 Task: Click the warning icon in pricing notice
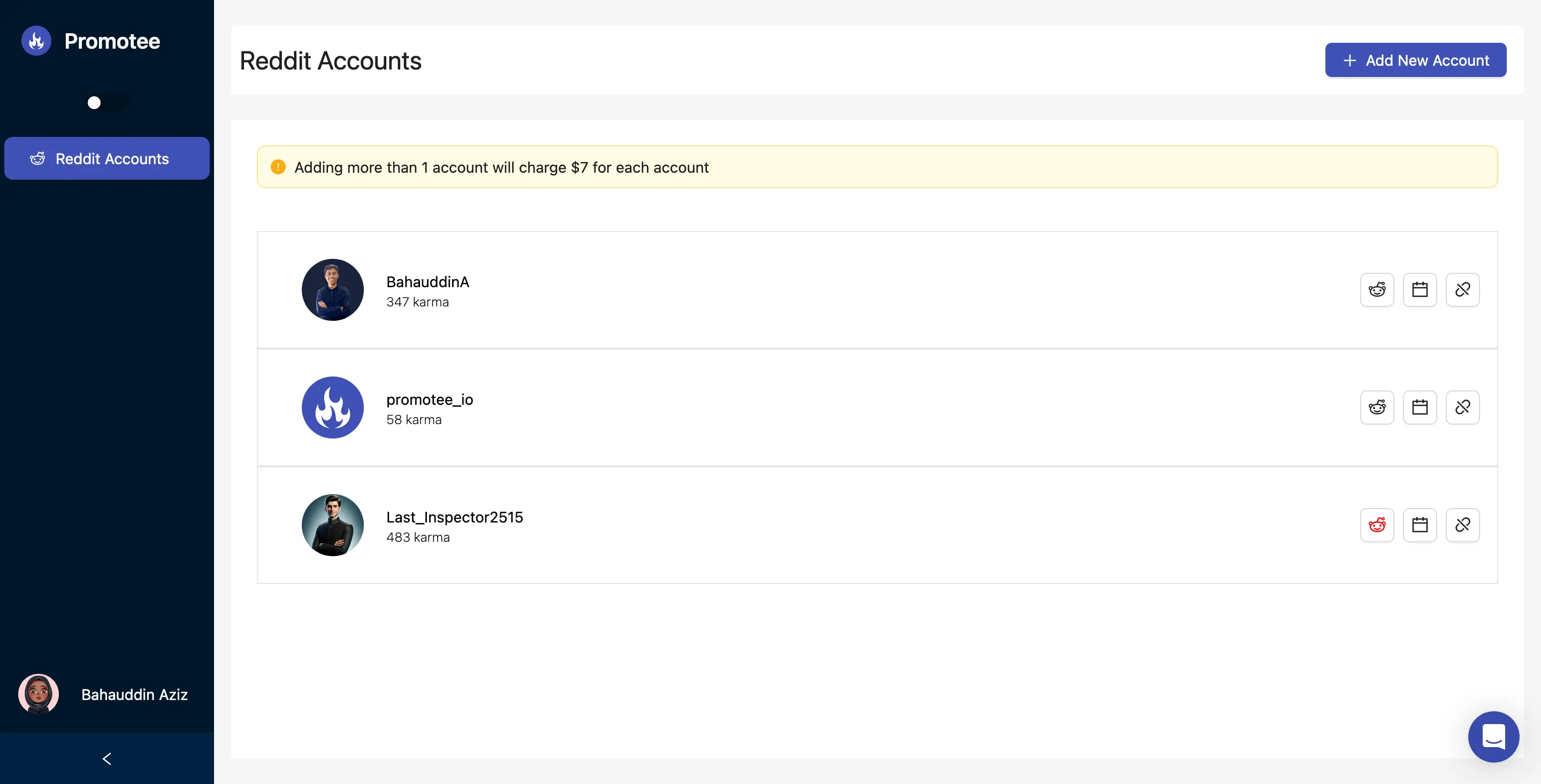(278, 167)
